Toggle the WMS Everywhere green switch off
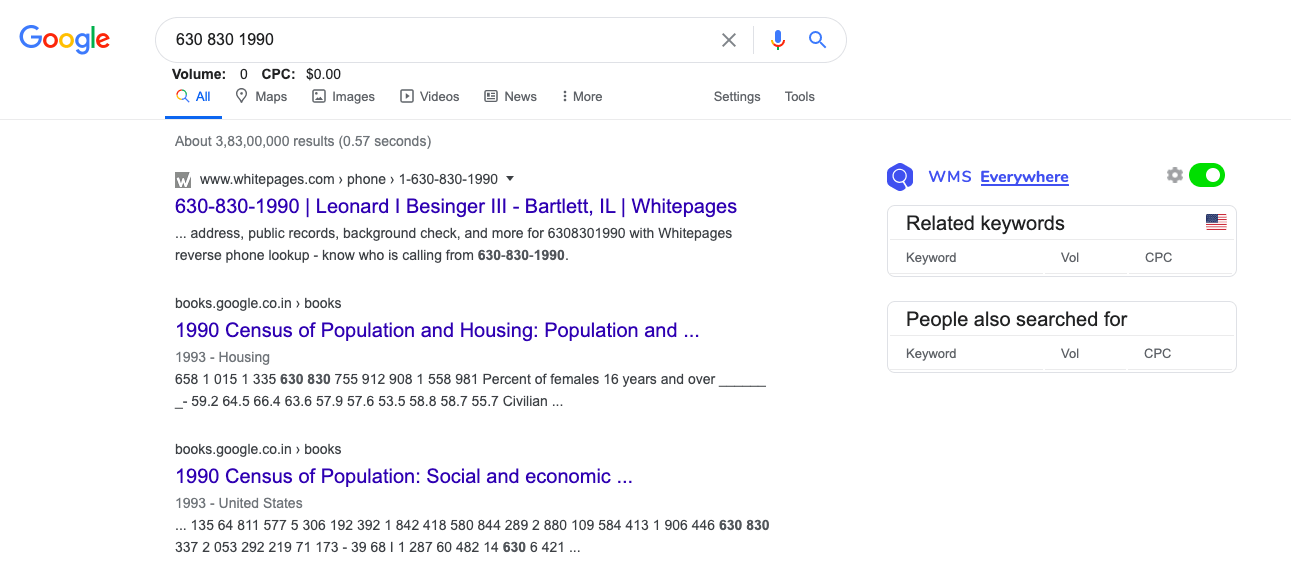 coord(1207,175)
